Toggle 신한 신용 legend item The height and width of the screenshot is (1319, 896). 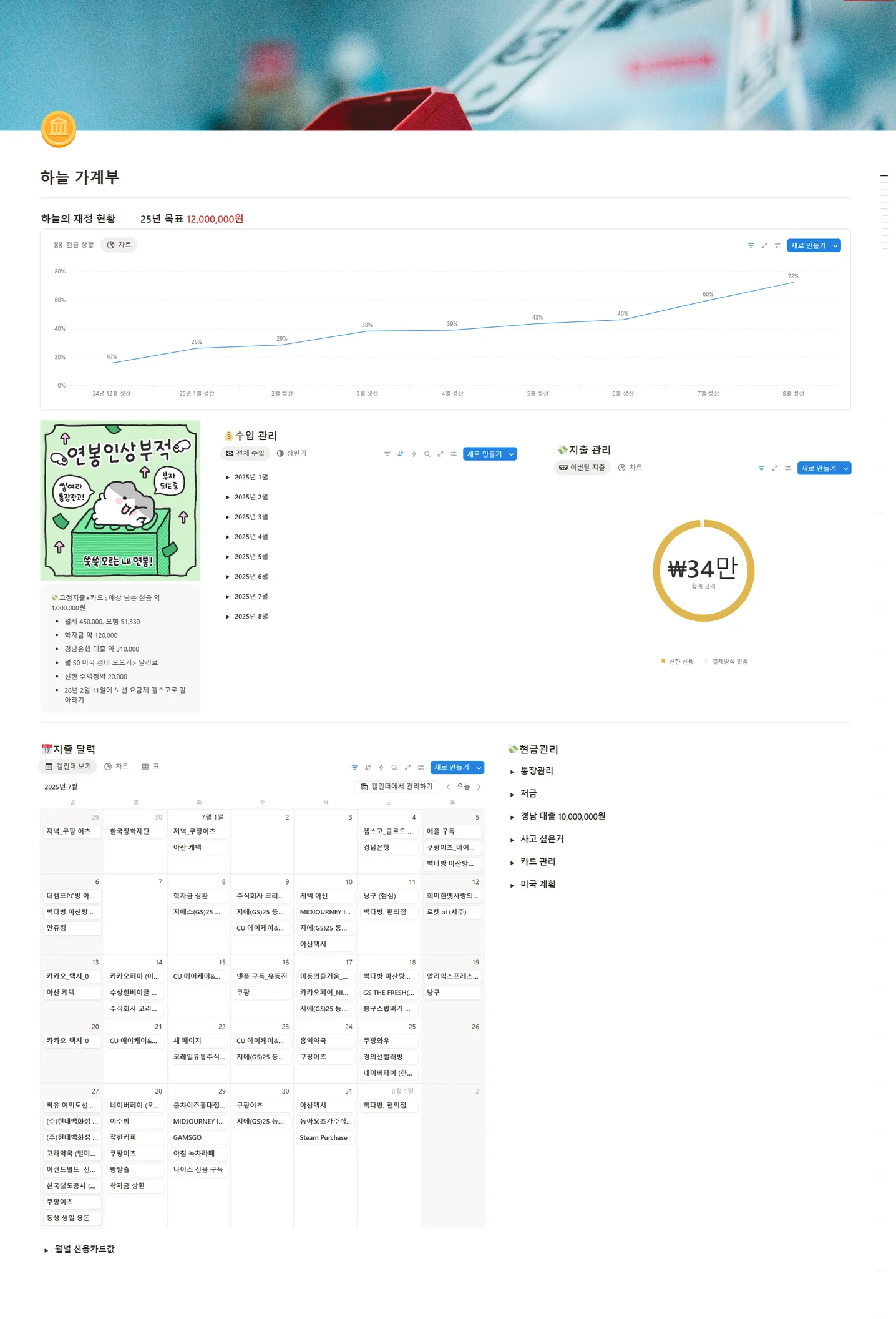pyautogui.click(x=678, y=662)
